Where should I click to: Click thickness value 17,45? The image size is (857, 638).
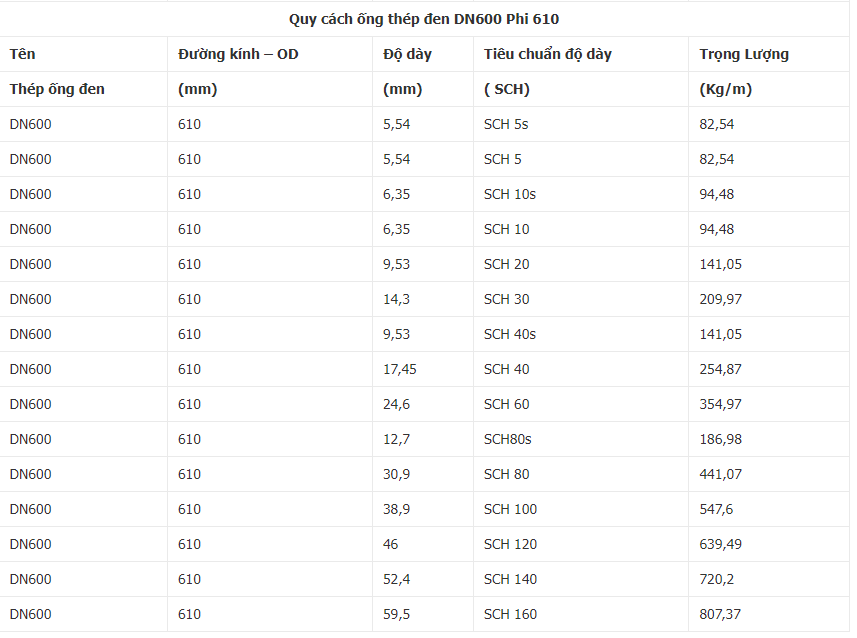pos(400,369)
